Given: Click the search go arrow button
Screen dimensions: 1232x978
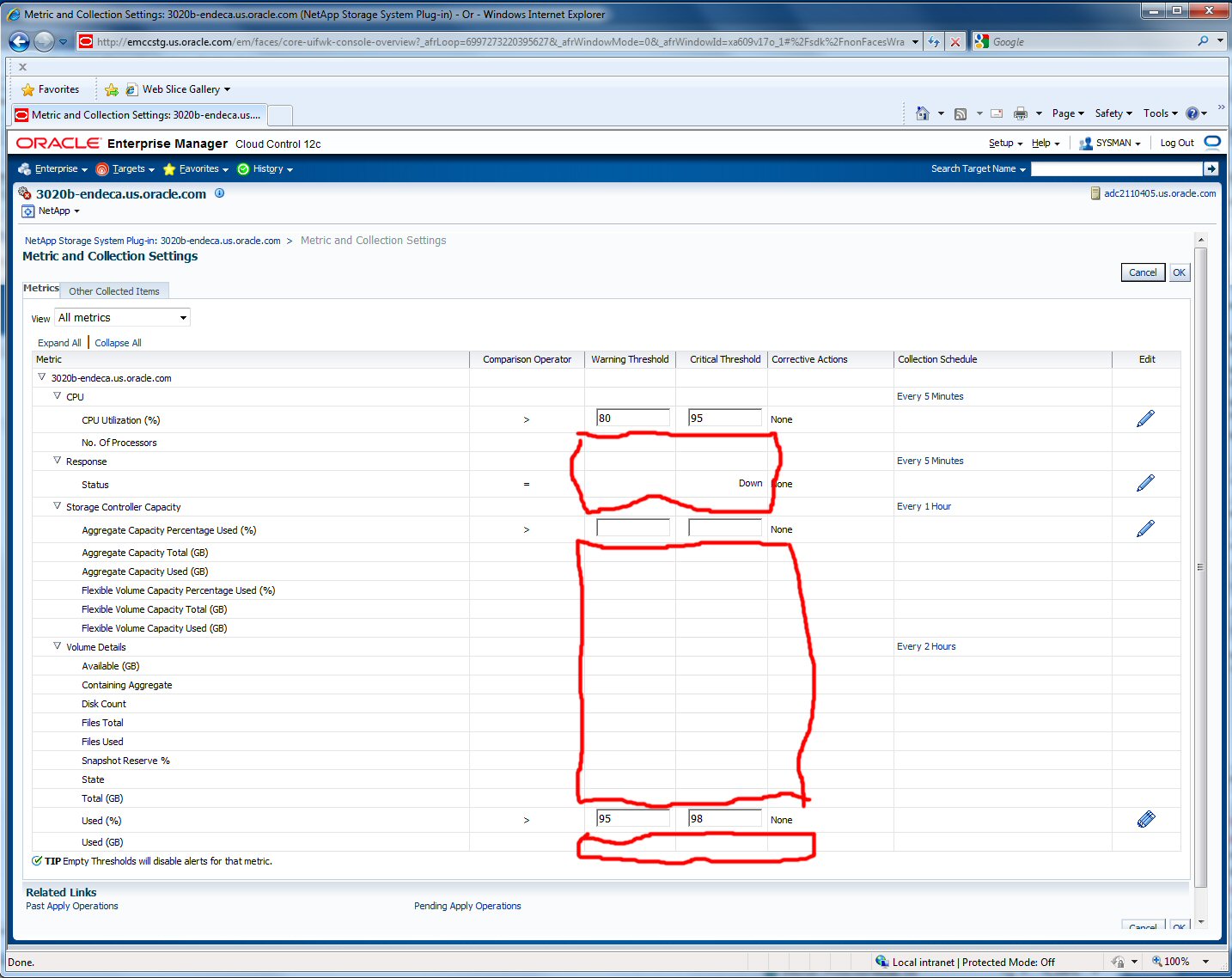Looking at the screenshot, I should coord(1211,169).
